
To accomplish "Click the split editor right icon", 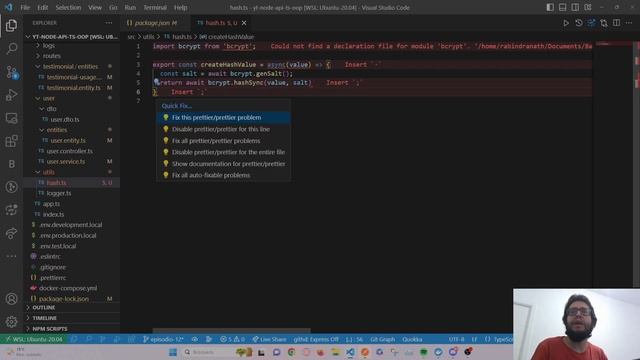I will coord(616,23).
